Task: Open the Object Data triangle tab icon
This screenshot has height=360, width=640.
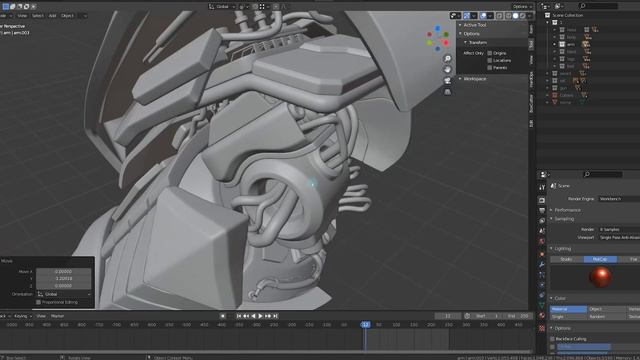Action: [542, 305]
